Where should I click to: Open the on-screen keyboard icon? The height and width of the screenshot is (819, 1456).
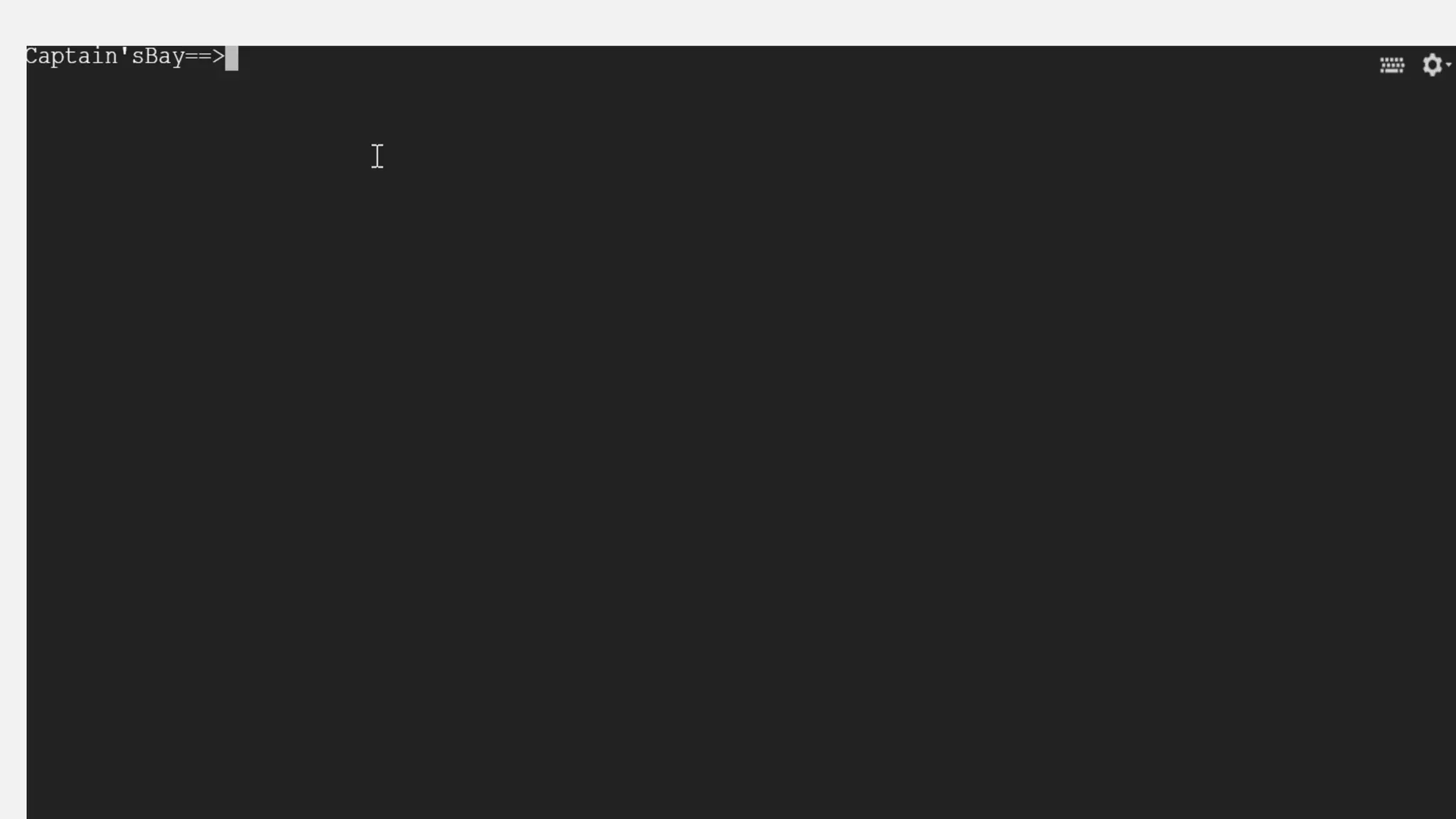pyautogui.click(x=1392, y=65)
